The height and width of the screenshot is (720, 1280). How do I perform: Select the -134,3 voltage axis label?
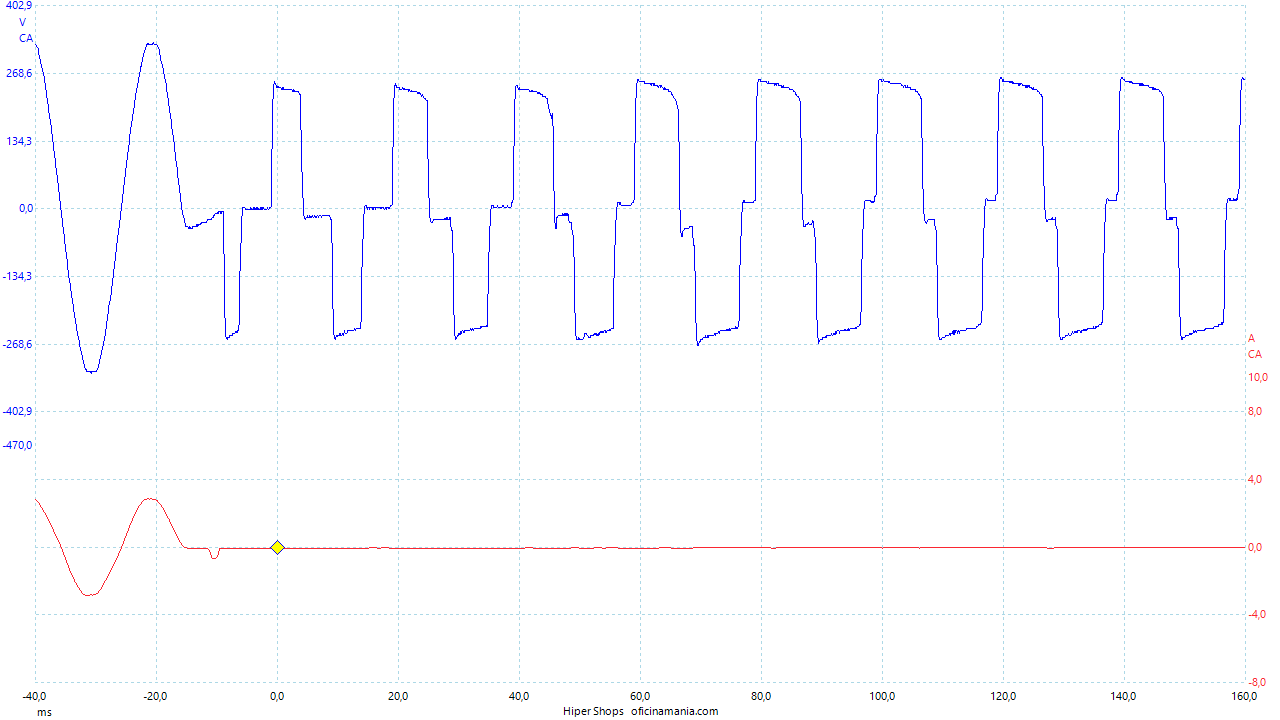tap(17, 276)
